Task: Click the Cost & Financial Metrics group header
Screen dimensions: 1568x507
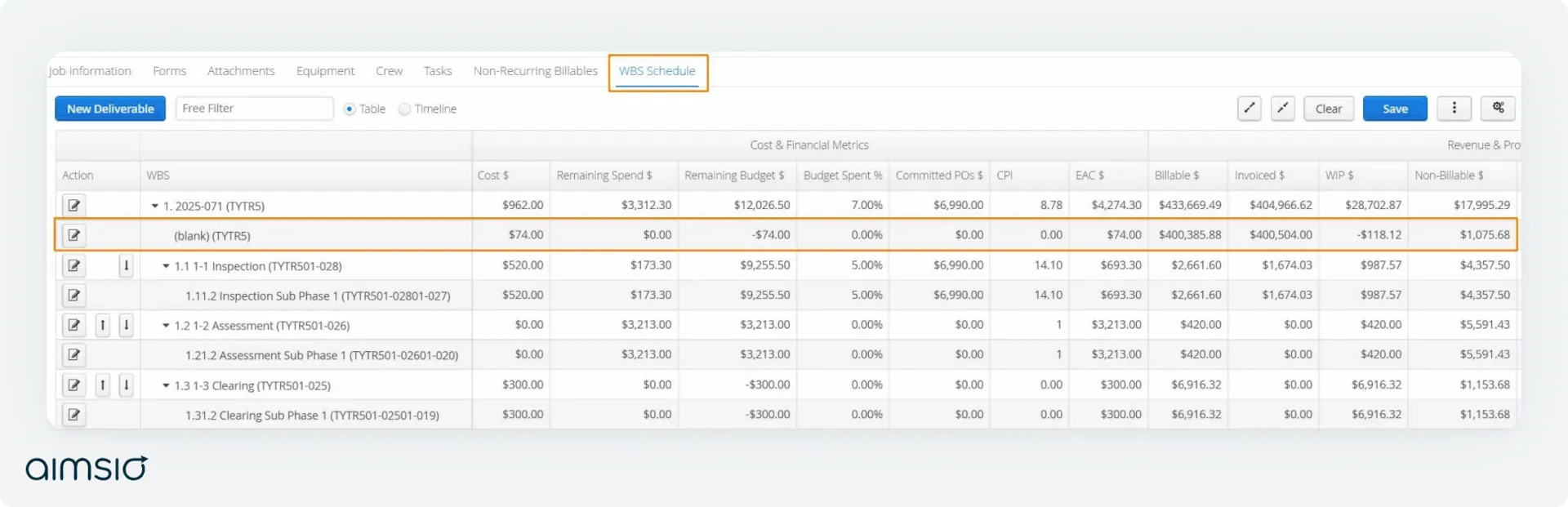Action: (x=809, y=145)
